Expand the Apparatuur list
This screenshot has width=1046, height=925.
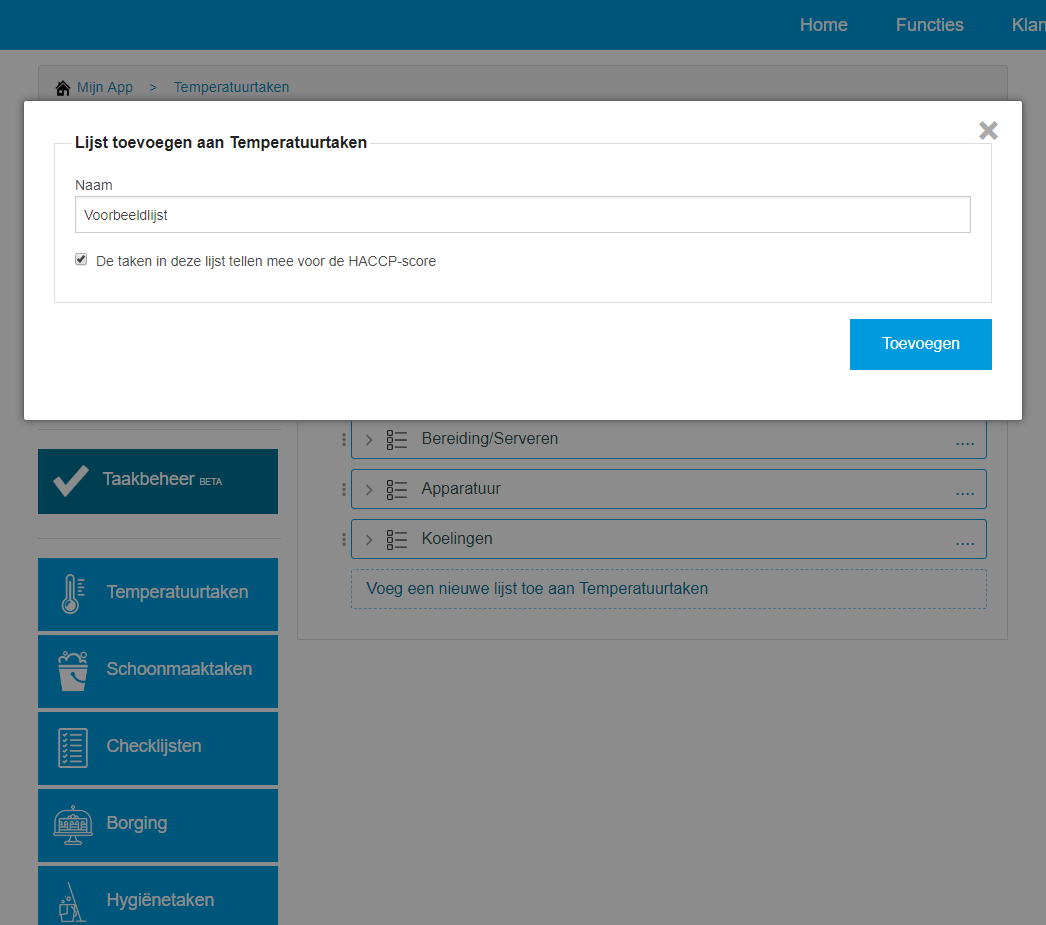tap(369, 490)
